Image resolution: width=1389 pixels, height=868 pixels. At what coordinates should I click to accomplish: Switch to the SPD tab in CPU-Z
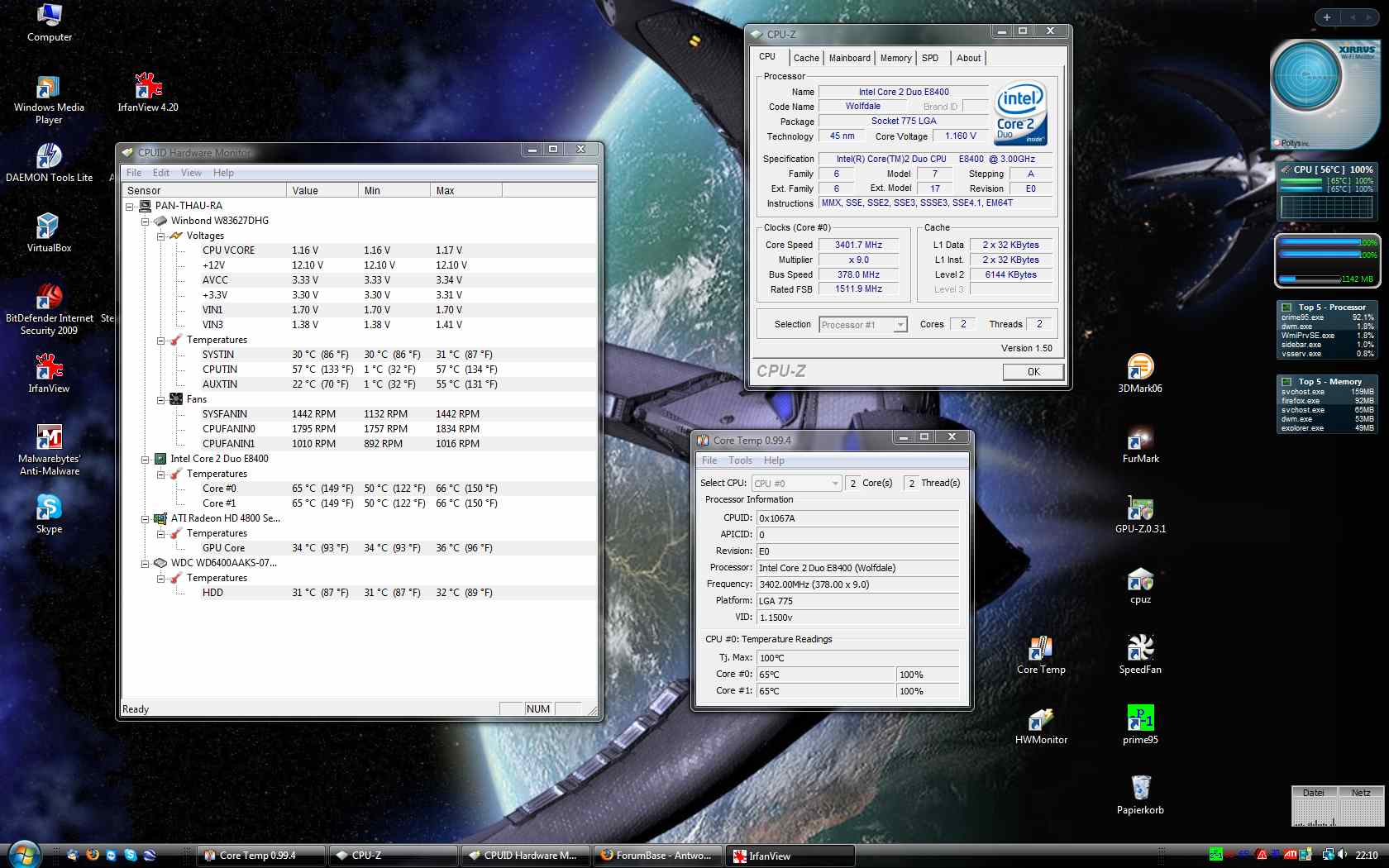click(930, 58)
